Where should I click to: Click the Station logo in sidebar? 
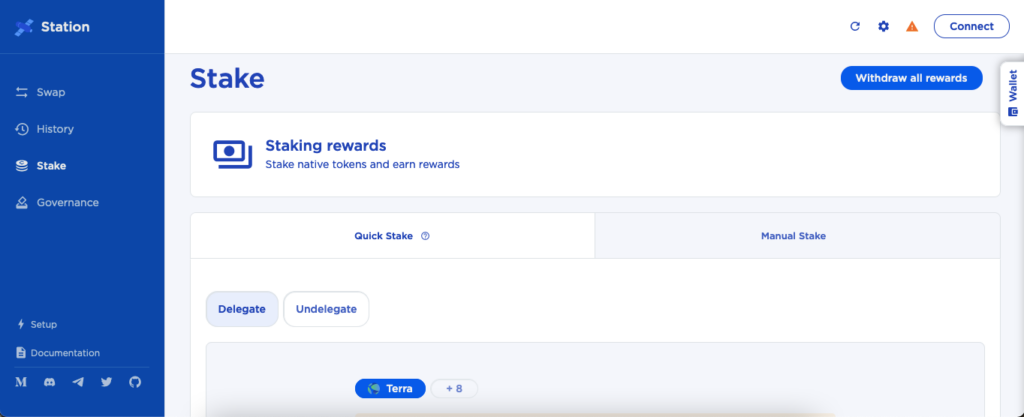click(x=52, y=27)
